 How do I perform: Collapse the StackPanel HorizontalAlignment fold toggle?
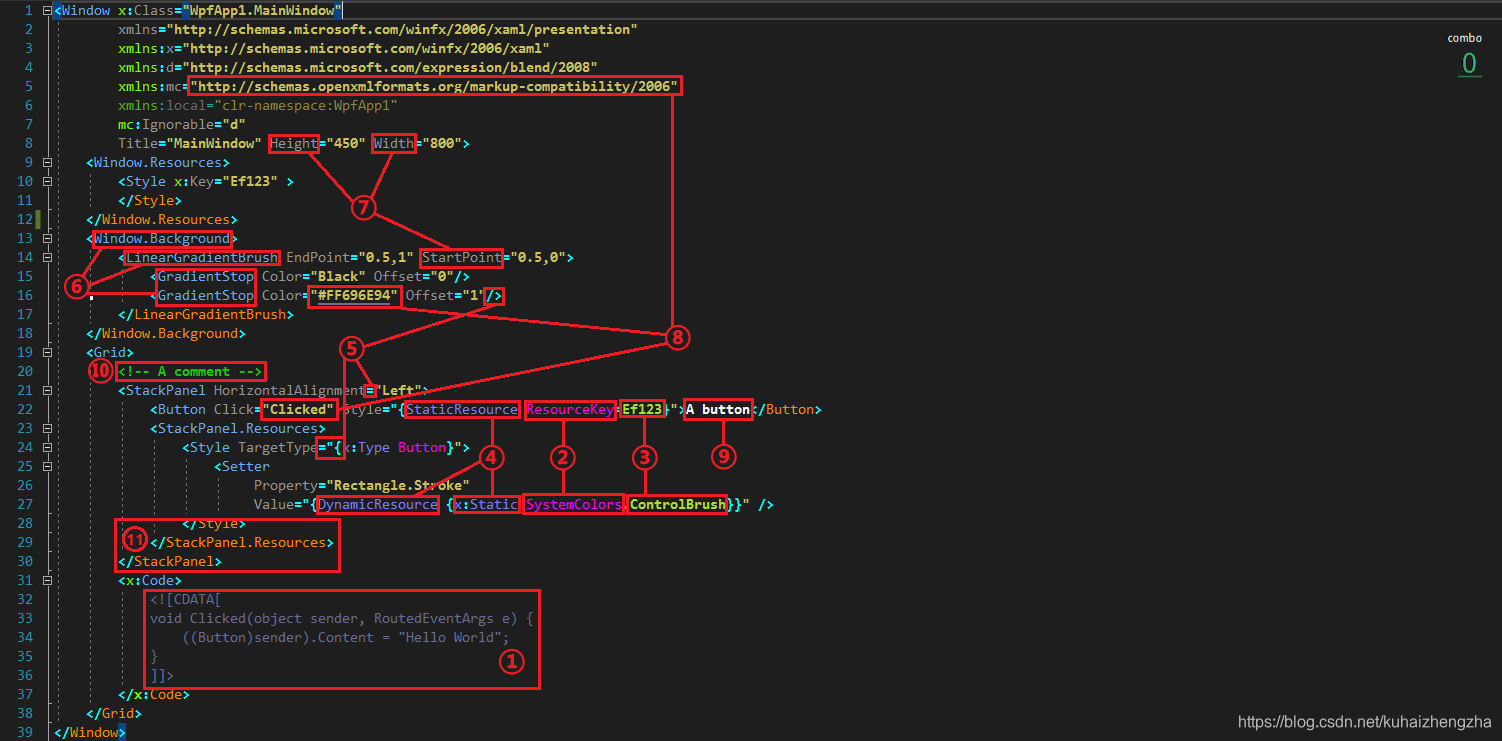tap(47, 391)
